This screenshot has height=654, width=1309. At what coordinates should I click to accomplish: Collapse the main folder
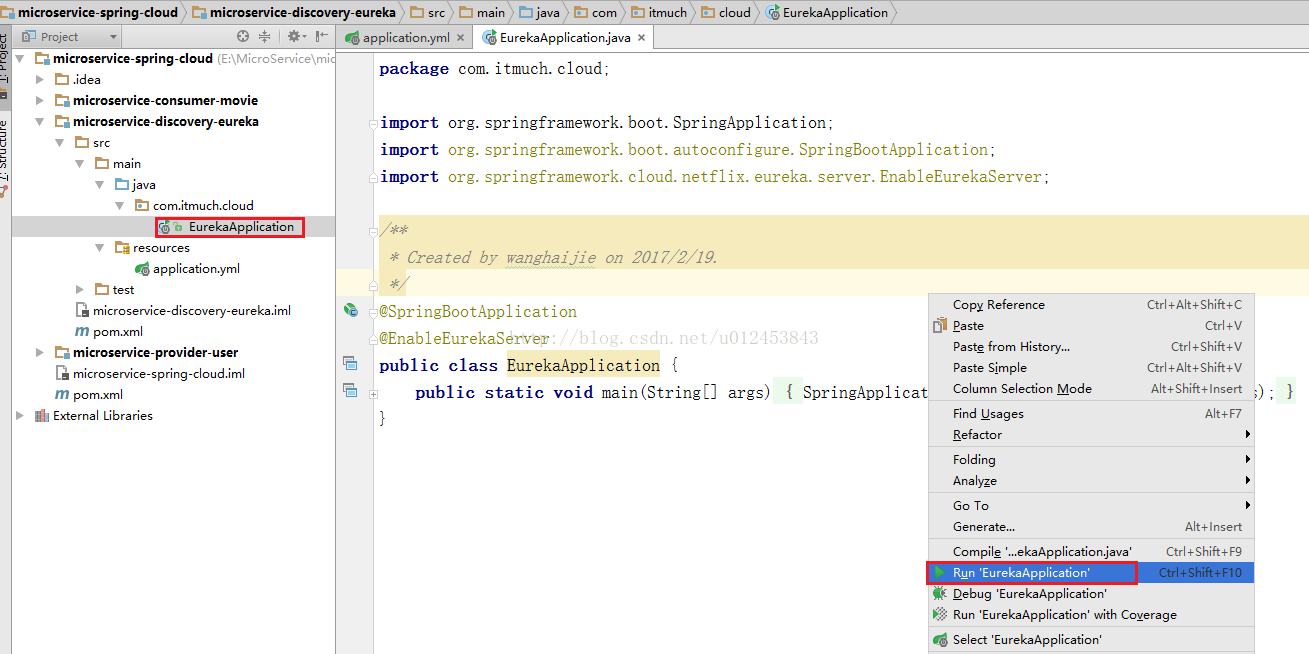click(80, 164)
